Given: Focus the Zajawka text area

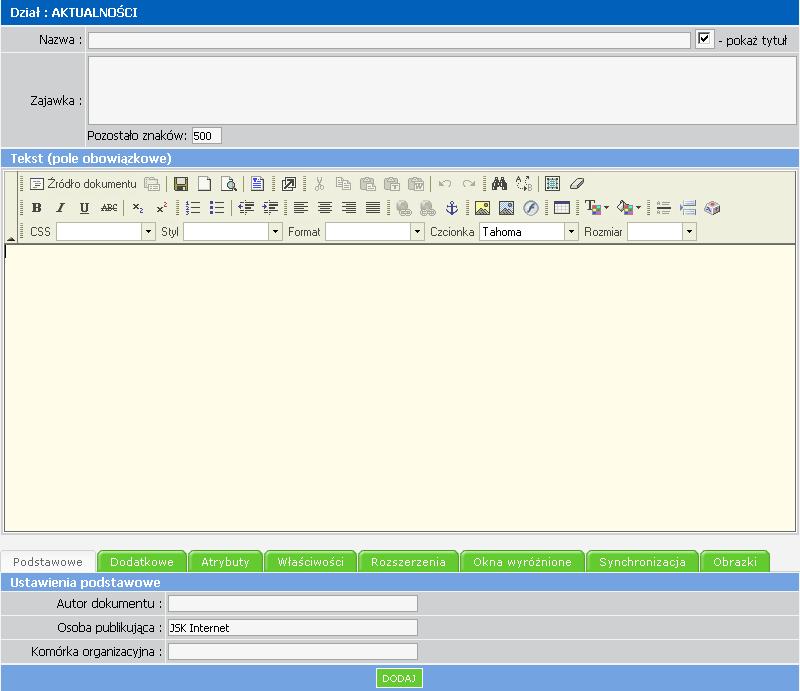Looking at the screenshot, I should 442,90.
